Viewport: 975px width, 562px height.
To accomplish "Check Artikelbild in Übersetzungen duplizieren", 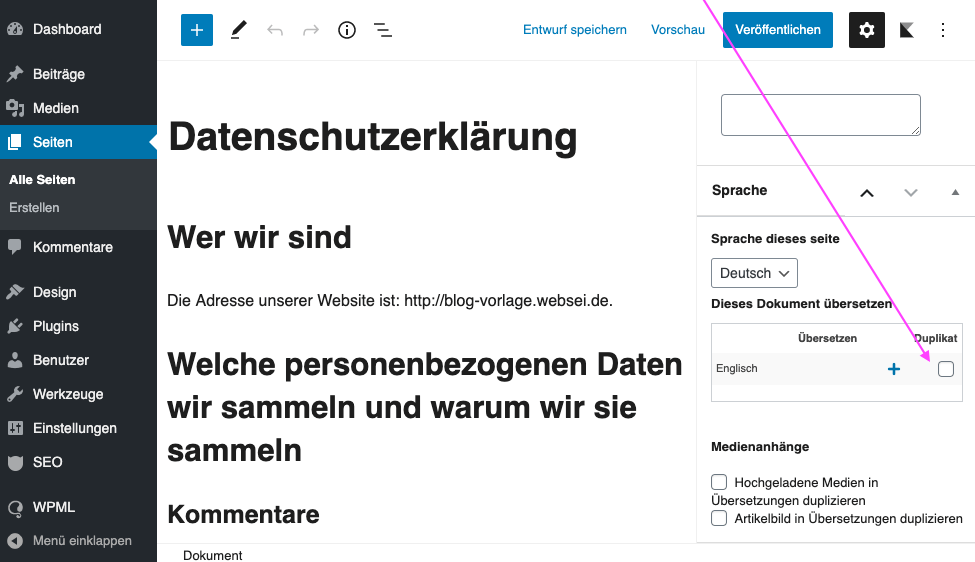I will coord(719,518).
